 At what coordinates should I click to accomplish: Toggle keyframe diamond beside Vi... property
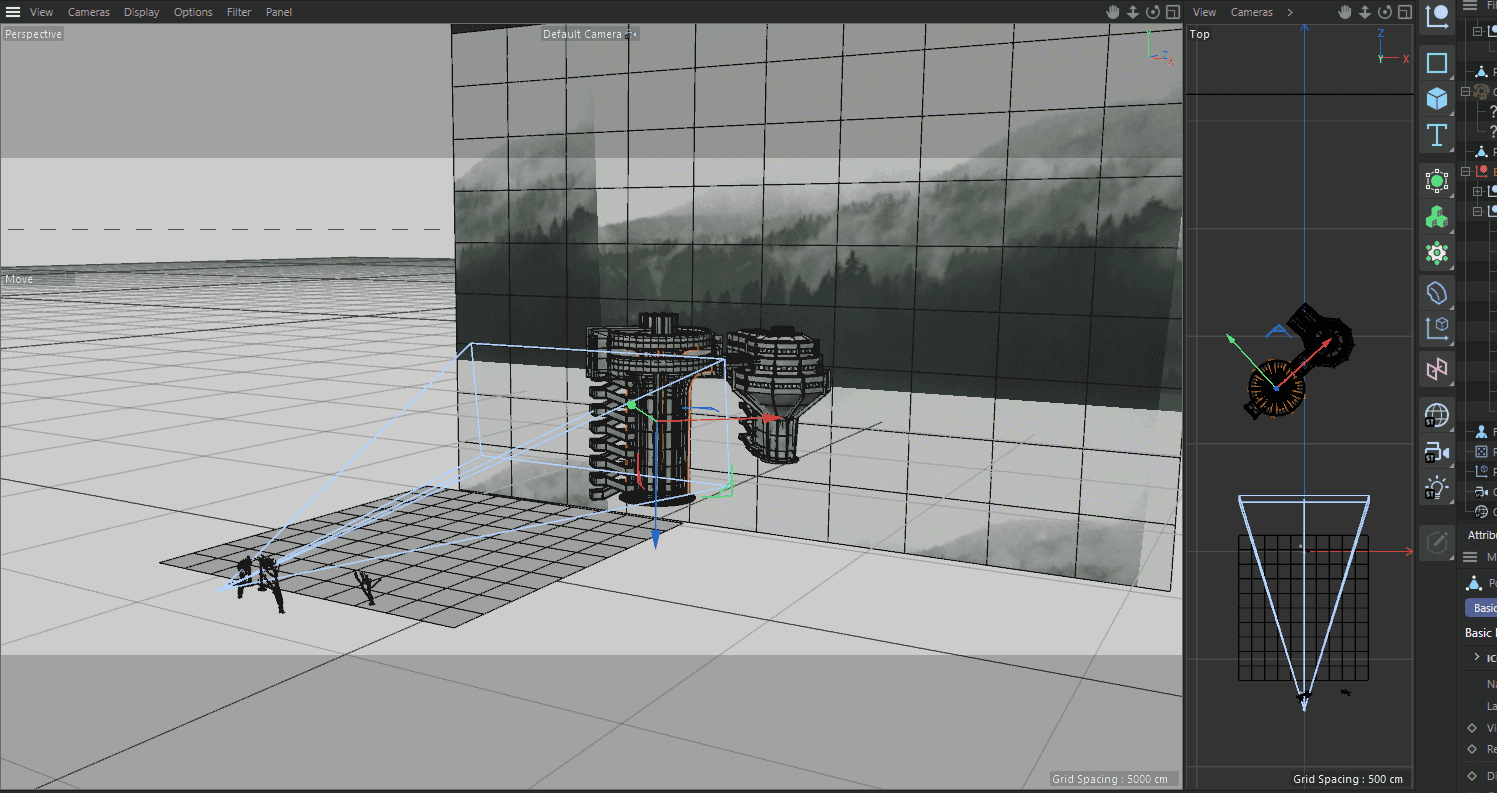1471,728
